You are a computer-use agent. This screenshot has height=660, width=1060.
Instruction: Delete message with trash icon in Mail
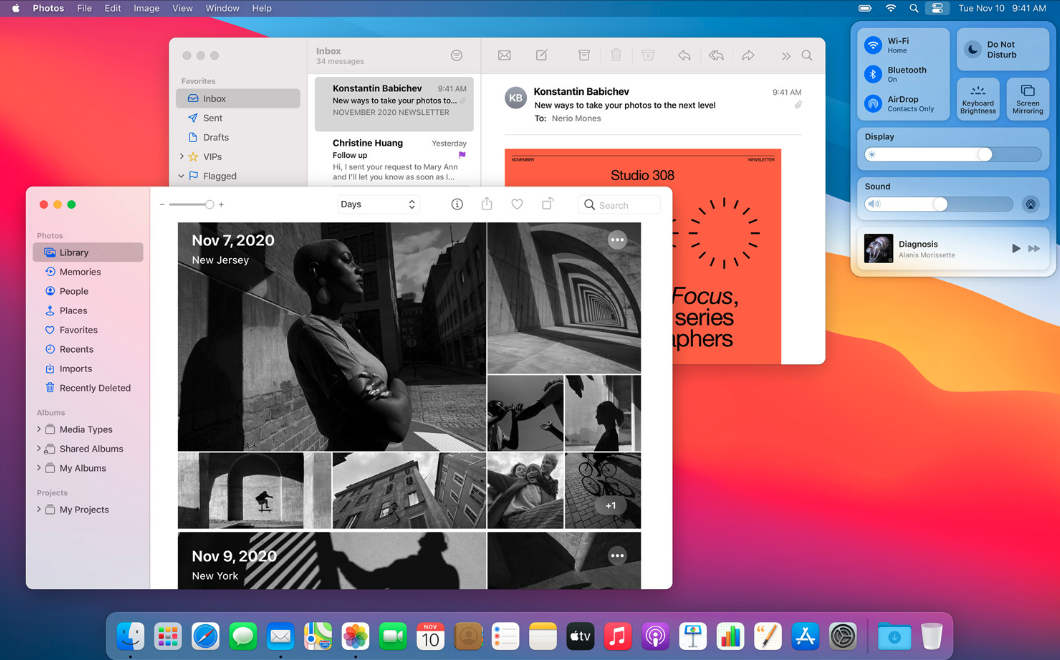point(616,55)
